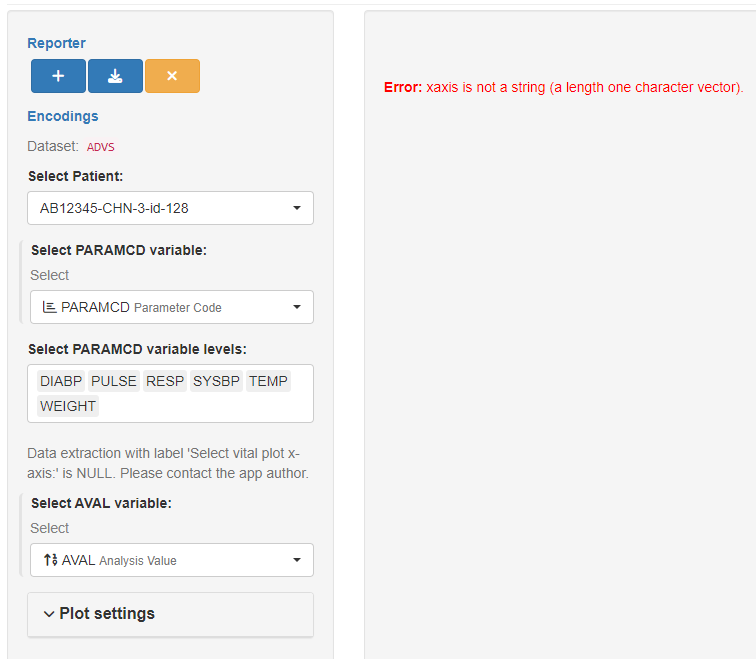The width and height of the screenshot is (756, 659).
Task: Click the orange Reset reporter button
Action: tap(172, 76)
